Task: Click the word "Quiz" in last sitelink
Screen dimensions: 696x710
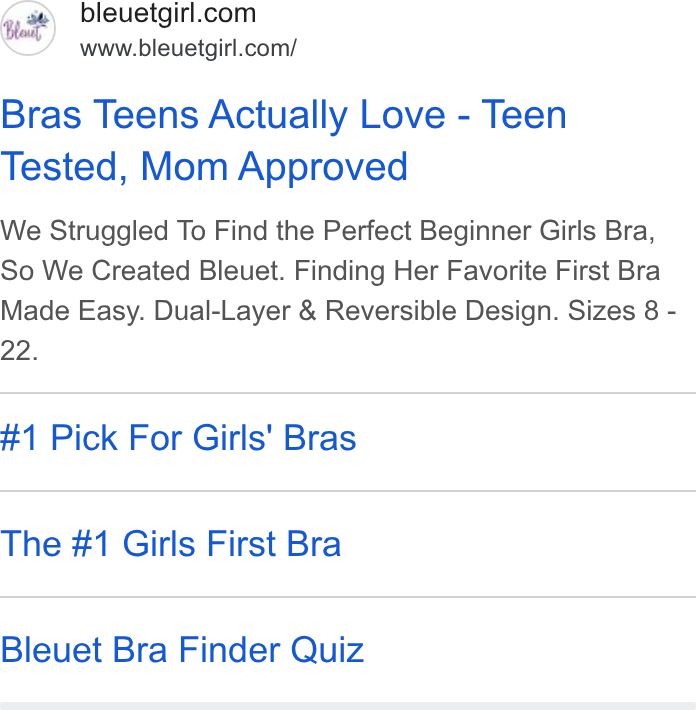Action: pos(327,650)
